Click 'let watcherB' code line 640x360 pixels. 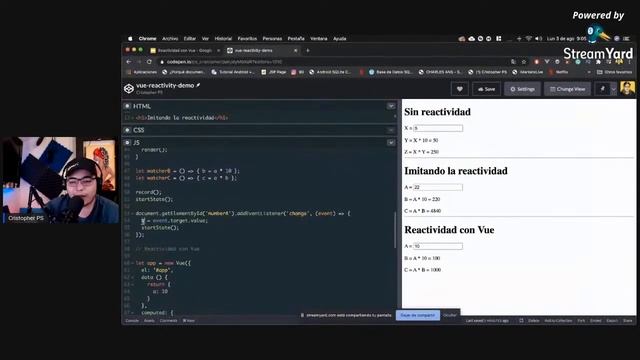[187, 171]
